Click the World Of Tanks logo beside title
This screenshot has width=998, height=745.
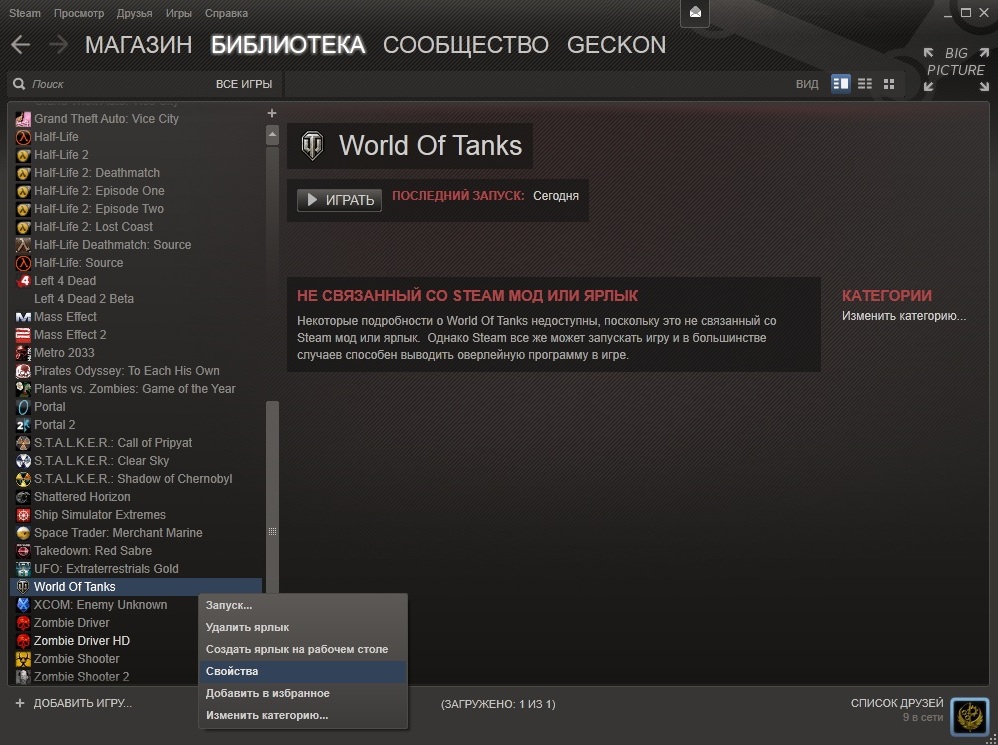tap(312, 146)
